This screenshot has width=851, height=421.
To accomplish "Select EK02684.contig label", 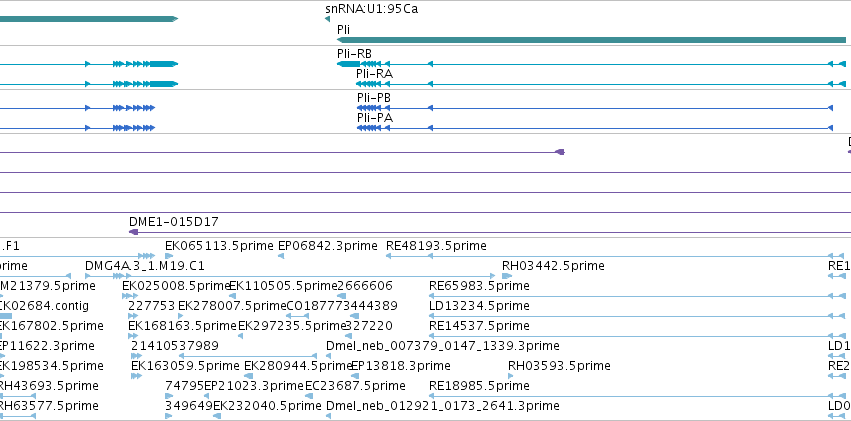I will tap(43, 306).
